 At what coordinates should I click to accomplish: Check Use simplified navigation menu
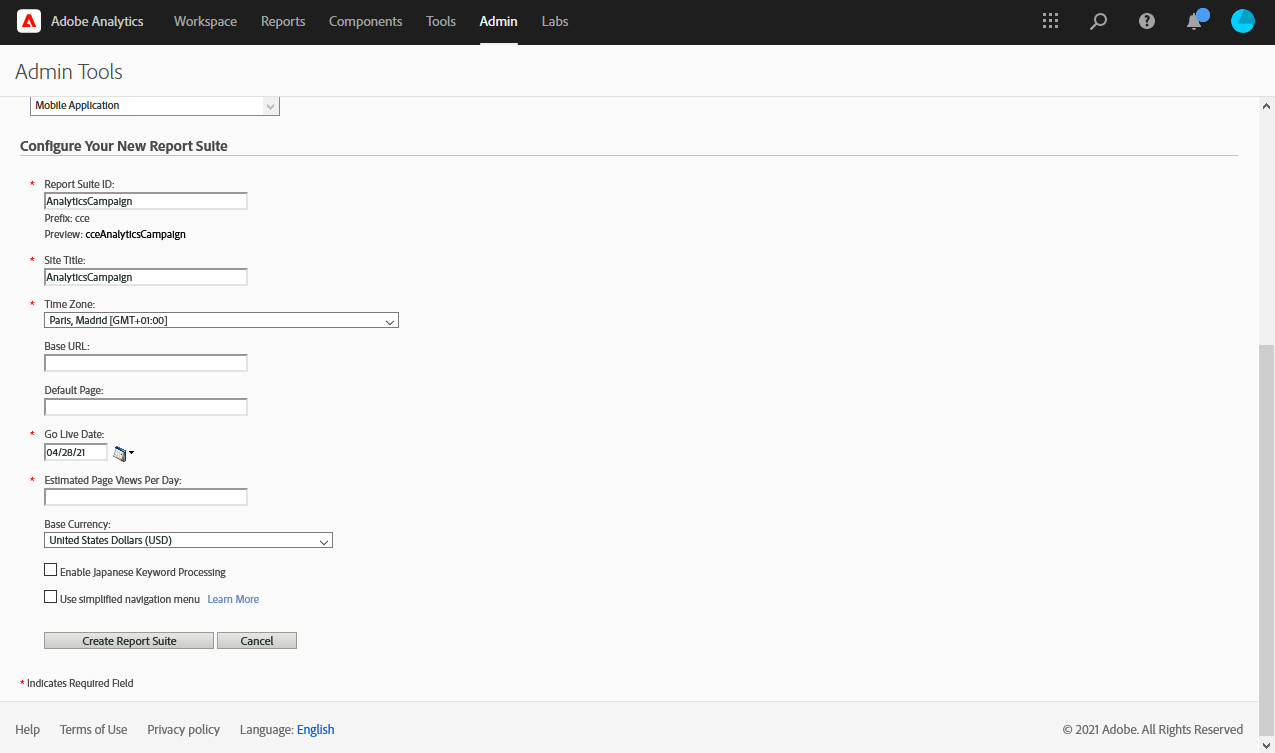pyautogui.click(x=51, y=597)
